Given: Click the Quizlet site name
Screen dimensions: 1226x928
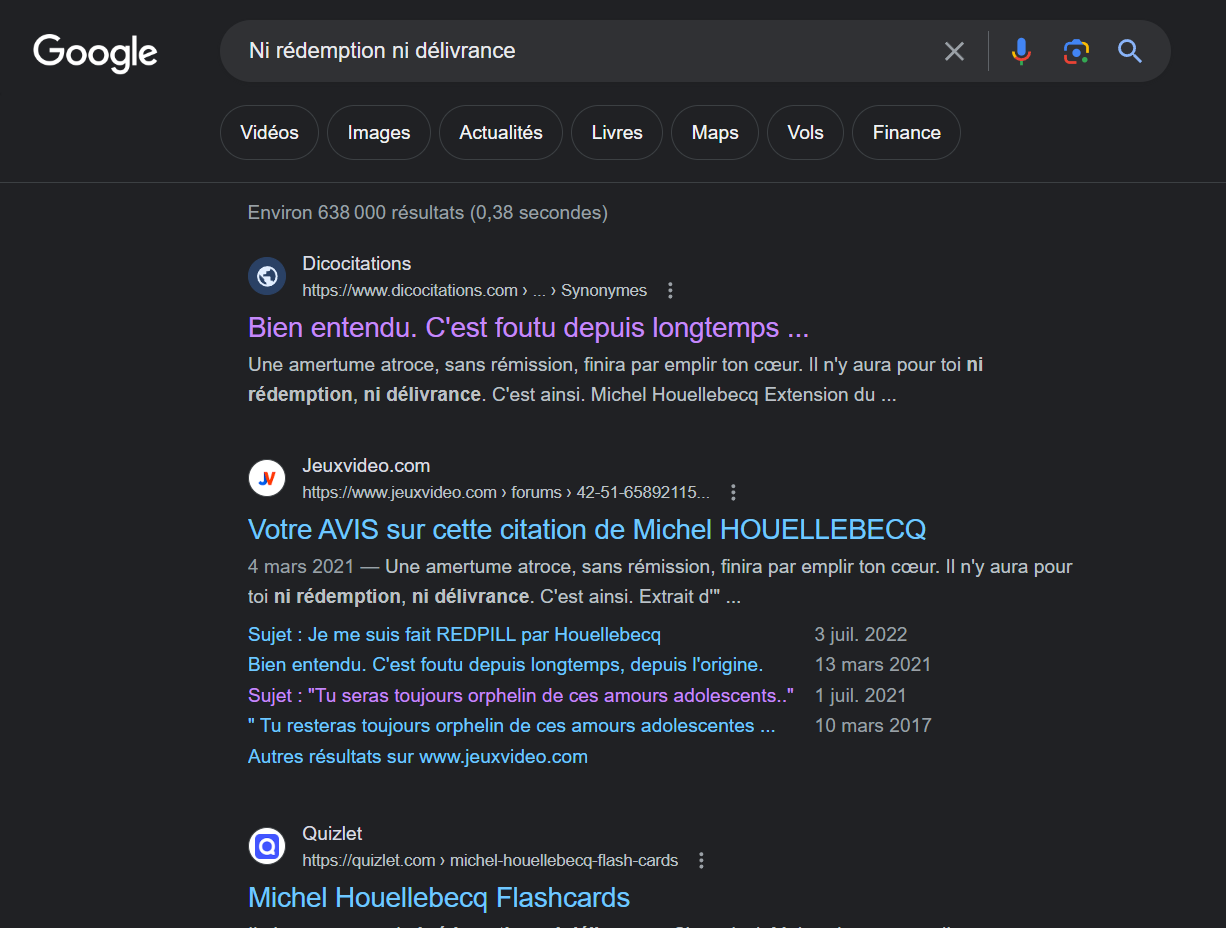Looking at the screenshot, I should [332, 834].
